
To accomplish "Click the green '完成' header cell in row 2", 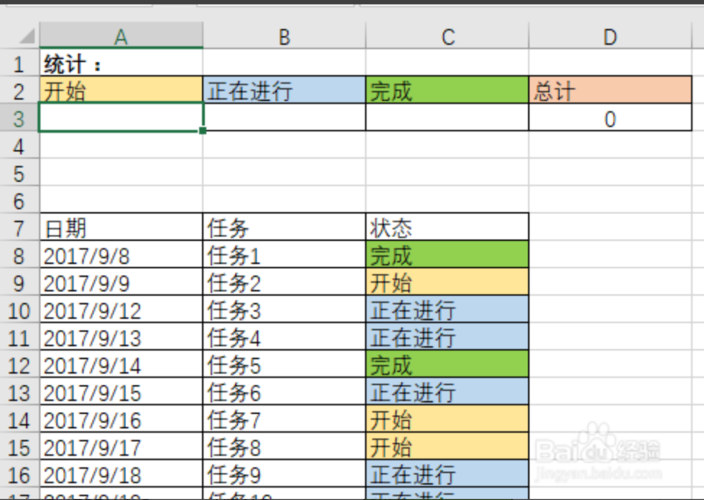I will (x=448, y=91).
